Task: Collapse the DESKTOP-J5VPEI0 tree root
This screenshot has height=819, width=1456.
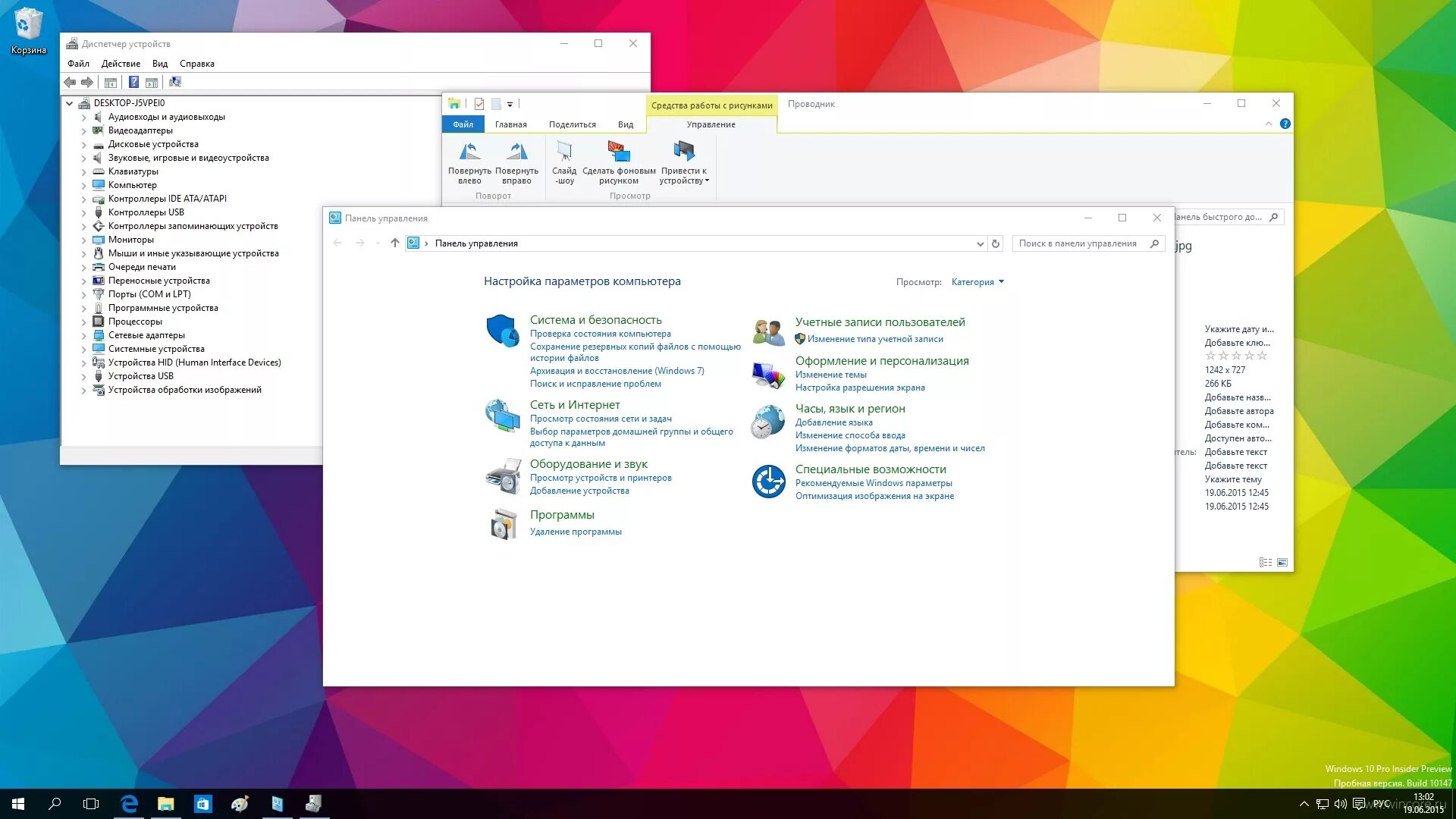Action: pyautogui.click(x=70, y=102)
